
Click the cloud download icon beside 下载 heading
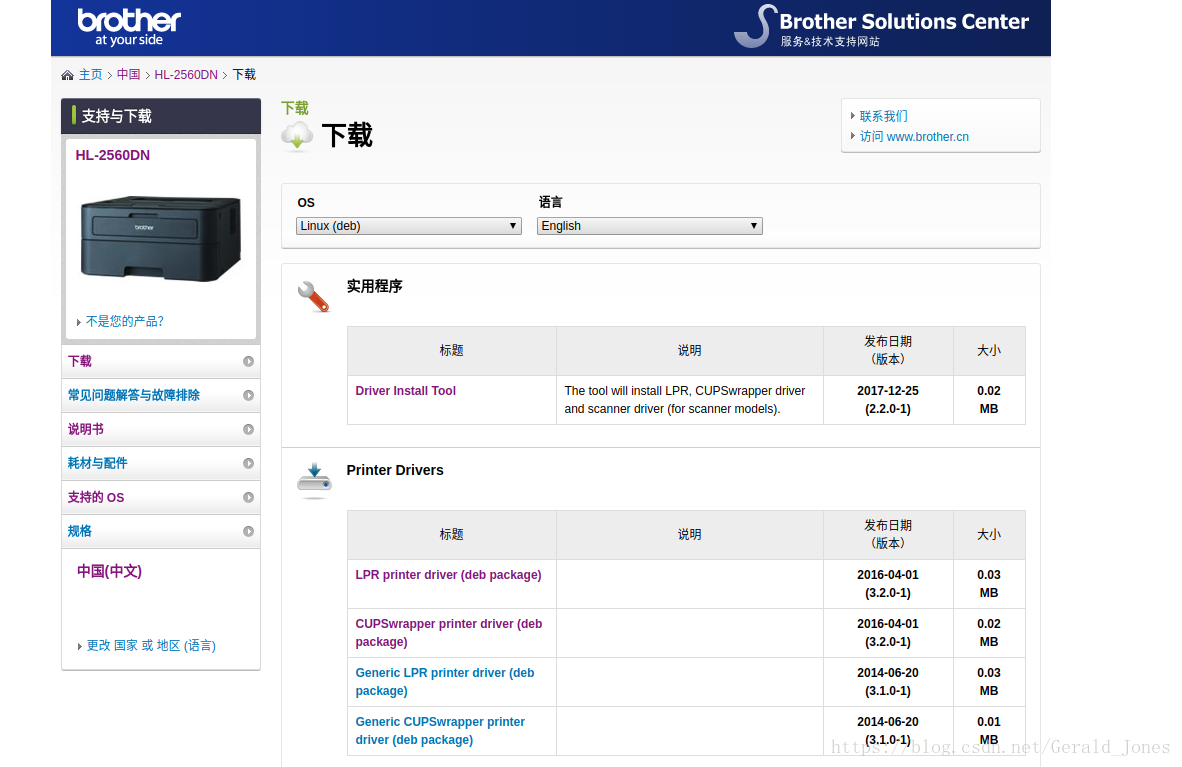pyautogui.click(x=297, y=137)
